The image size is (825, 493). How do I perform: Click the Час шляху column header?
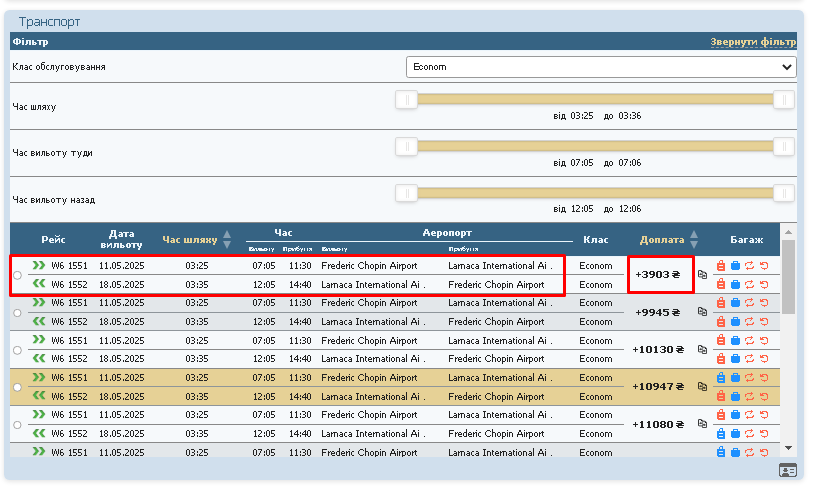tap(189, 240)
